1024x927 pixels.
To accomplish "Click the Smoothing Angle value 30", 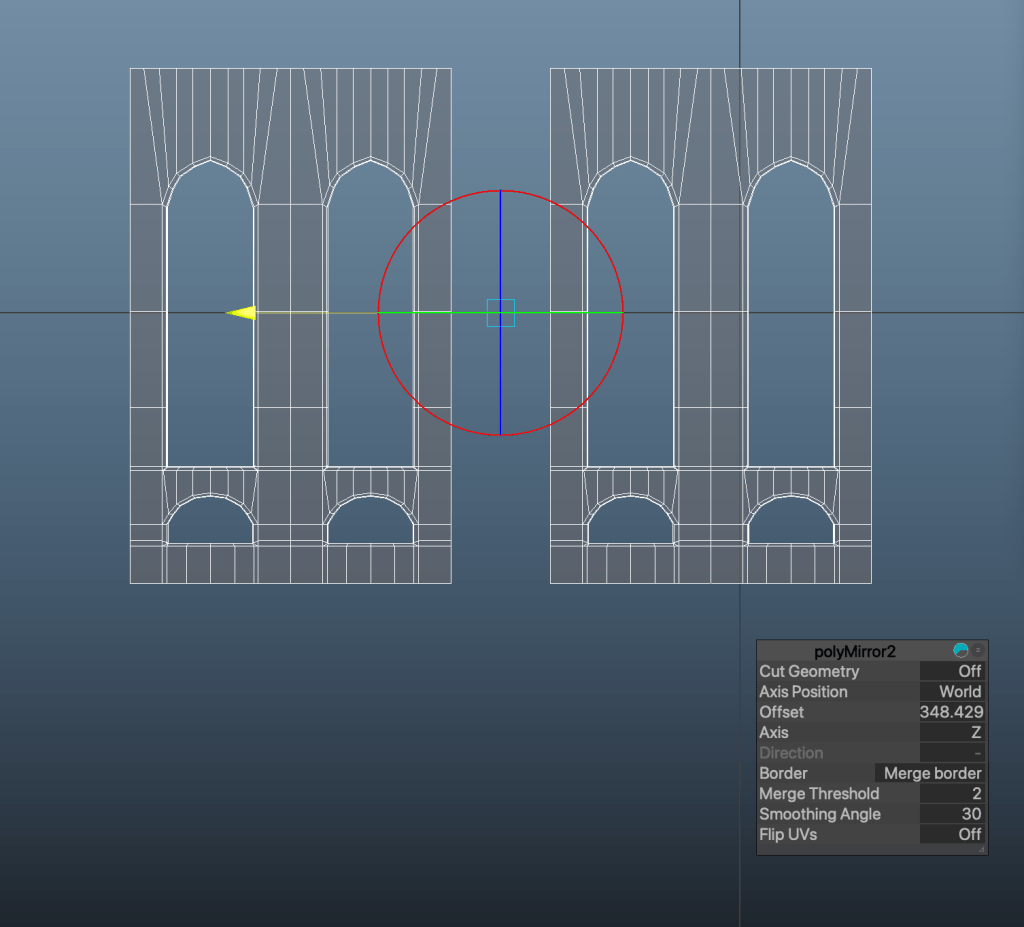I will [952, 814].
